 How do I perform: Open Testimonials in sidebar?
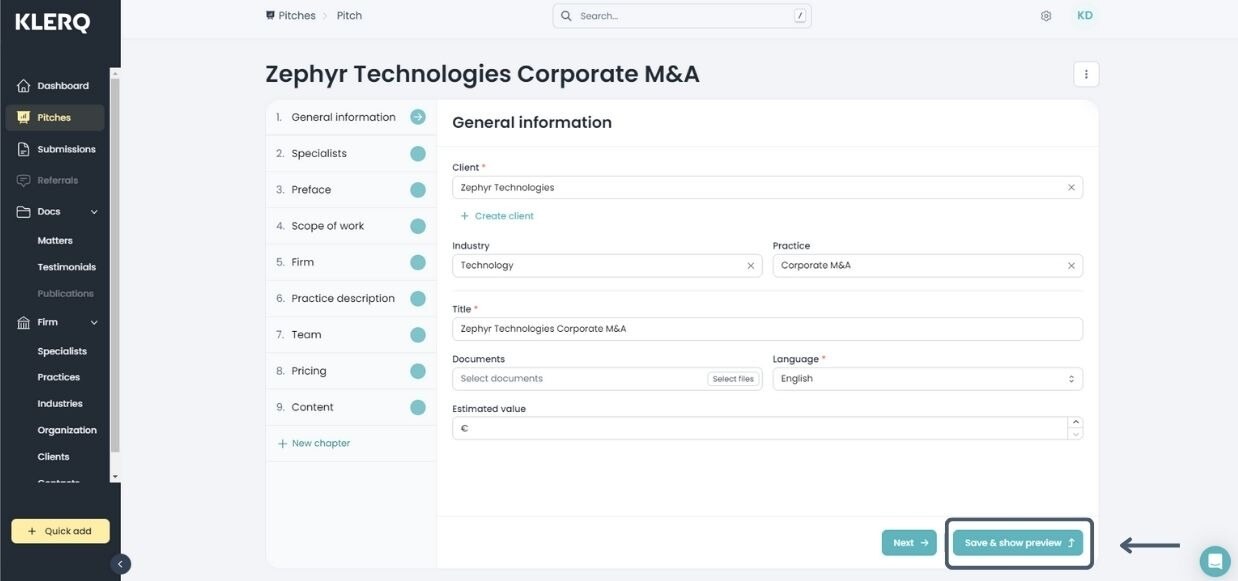tap(67, 267)
